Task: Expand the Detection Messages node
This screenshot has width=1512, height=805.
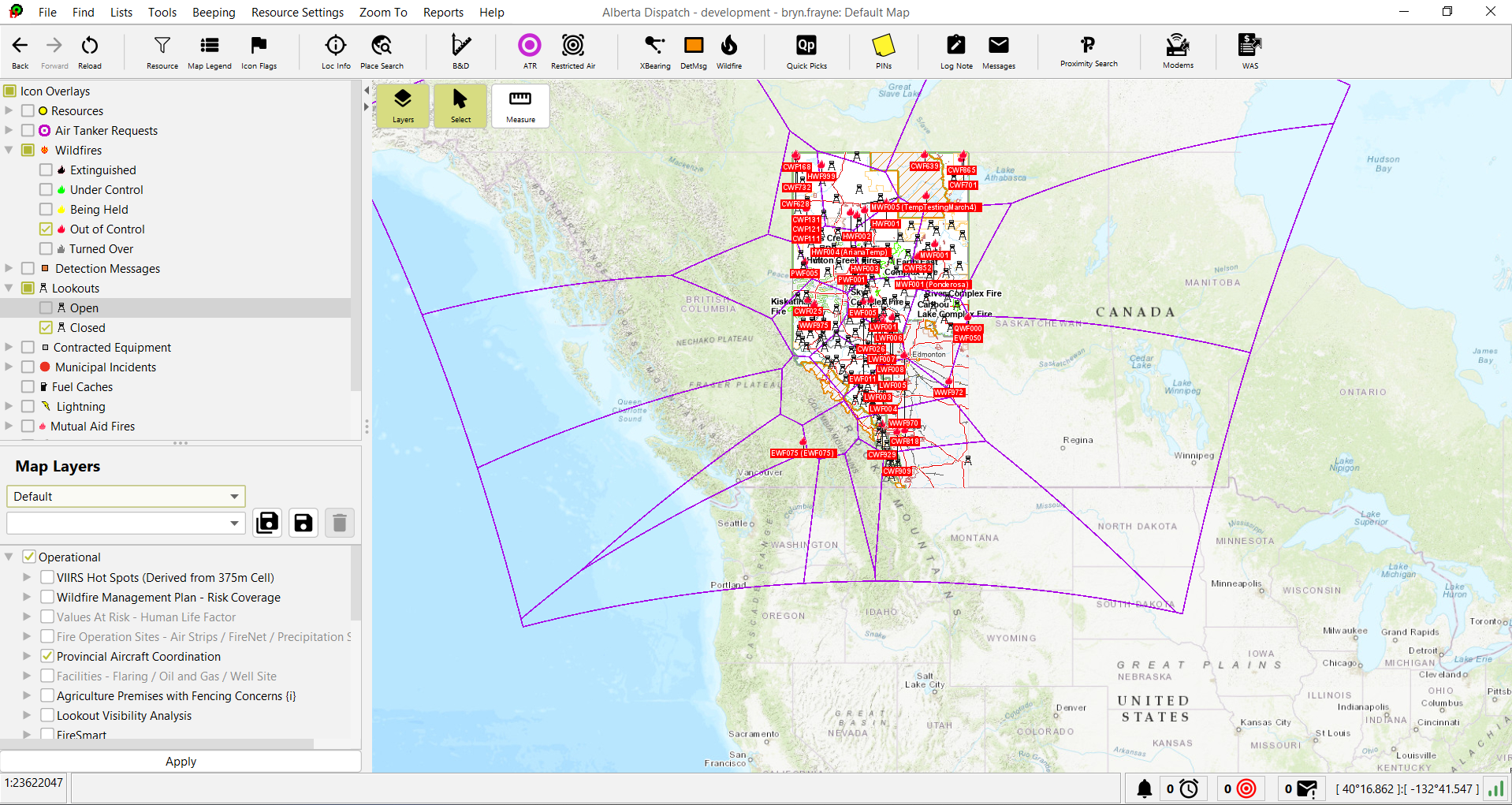Action: [x=9, y=268]
